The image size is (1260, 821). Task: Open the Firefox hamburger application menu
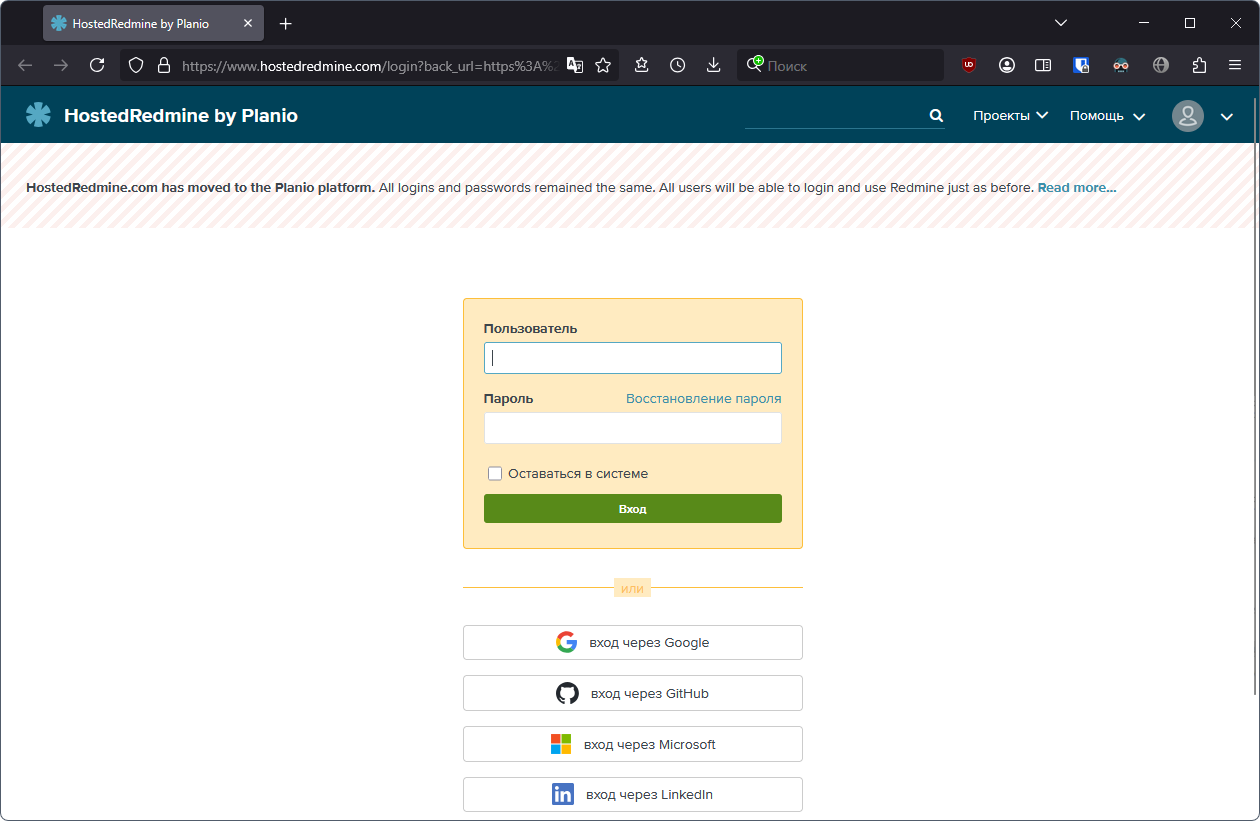click(x=1235, y=65)
